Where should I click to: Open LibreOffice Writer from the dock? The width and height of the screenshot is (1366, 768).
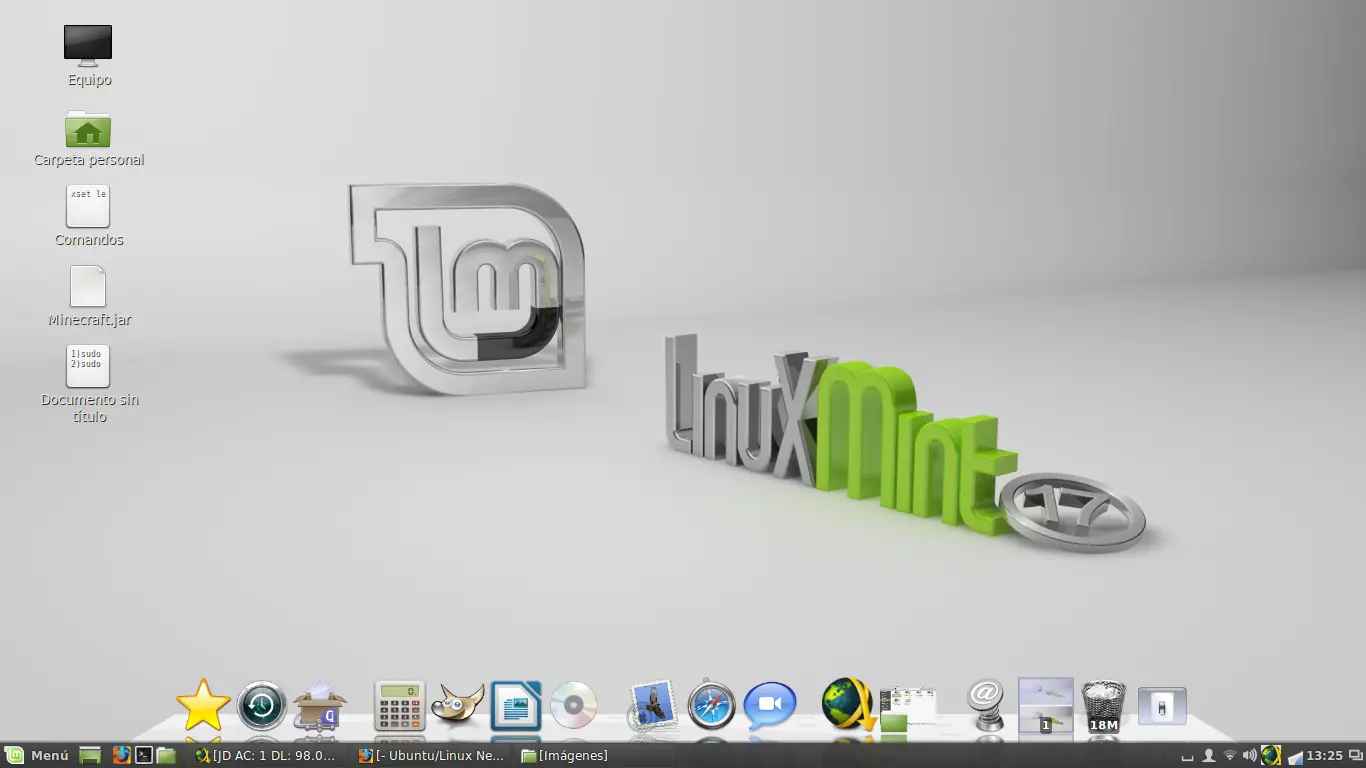[516, 706]
